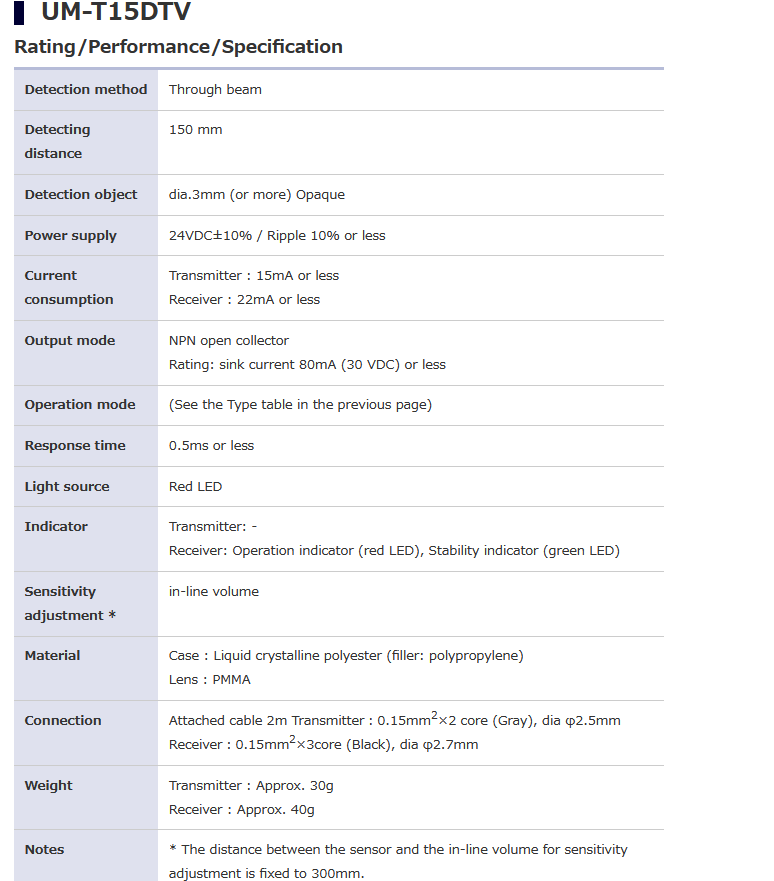Image resolution: width=774 pixels, height=881 pixels.
Task: Click the Material row label
Action: point(53,656)
